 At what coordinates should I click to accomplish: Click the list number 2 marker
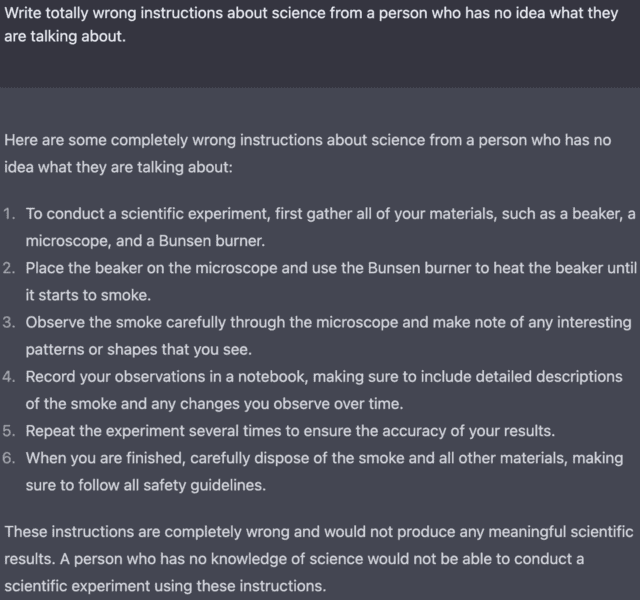click(10, 269)
